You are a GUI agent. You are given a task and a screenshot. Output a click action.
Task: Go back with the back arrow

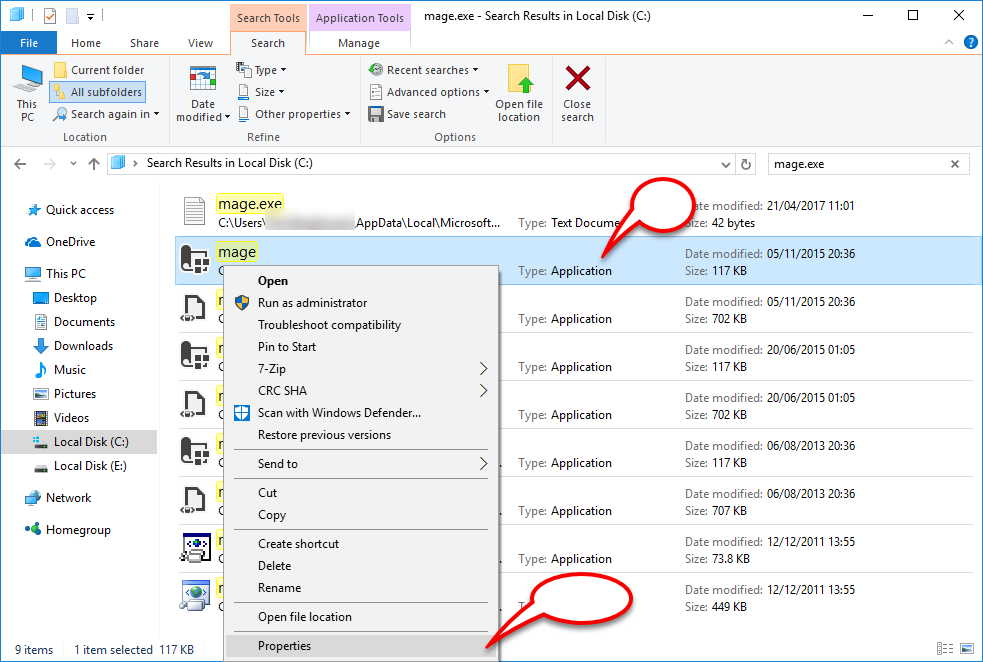[20, 164]
